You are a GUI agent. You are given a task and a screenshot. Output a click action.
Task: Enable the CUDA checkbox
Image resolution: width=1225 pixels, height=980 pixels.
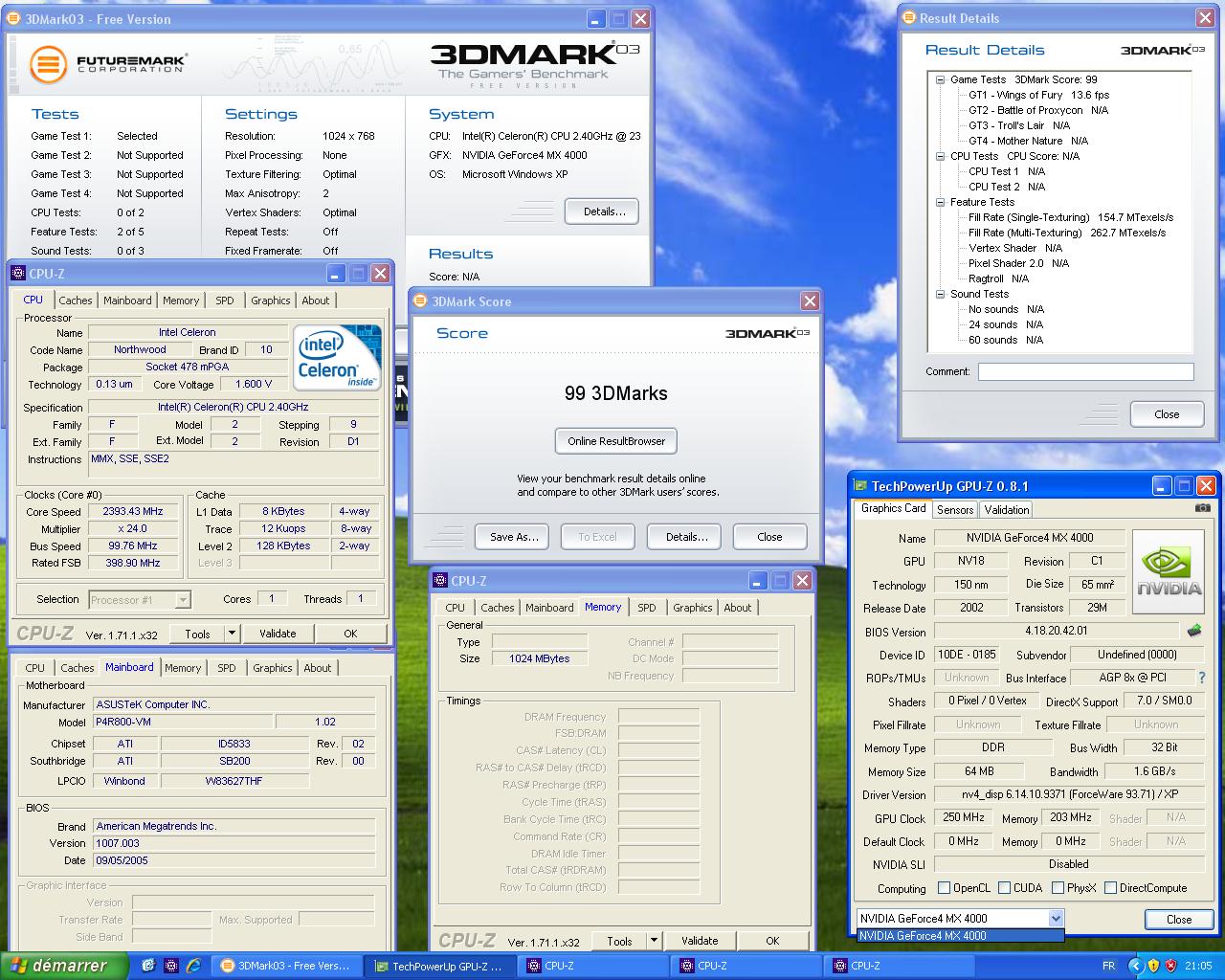(x=1004, y=888)
